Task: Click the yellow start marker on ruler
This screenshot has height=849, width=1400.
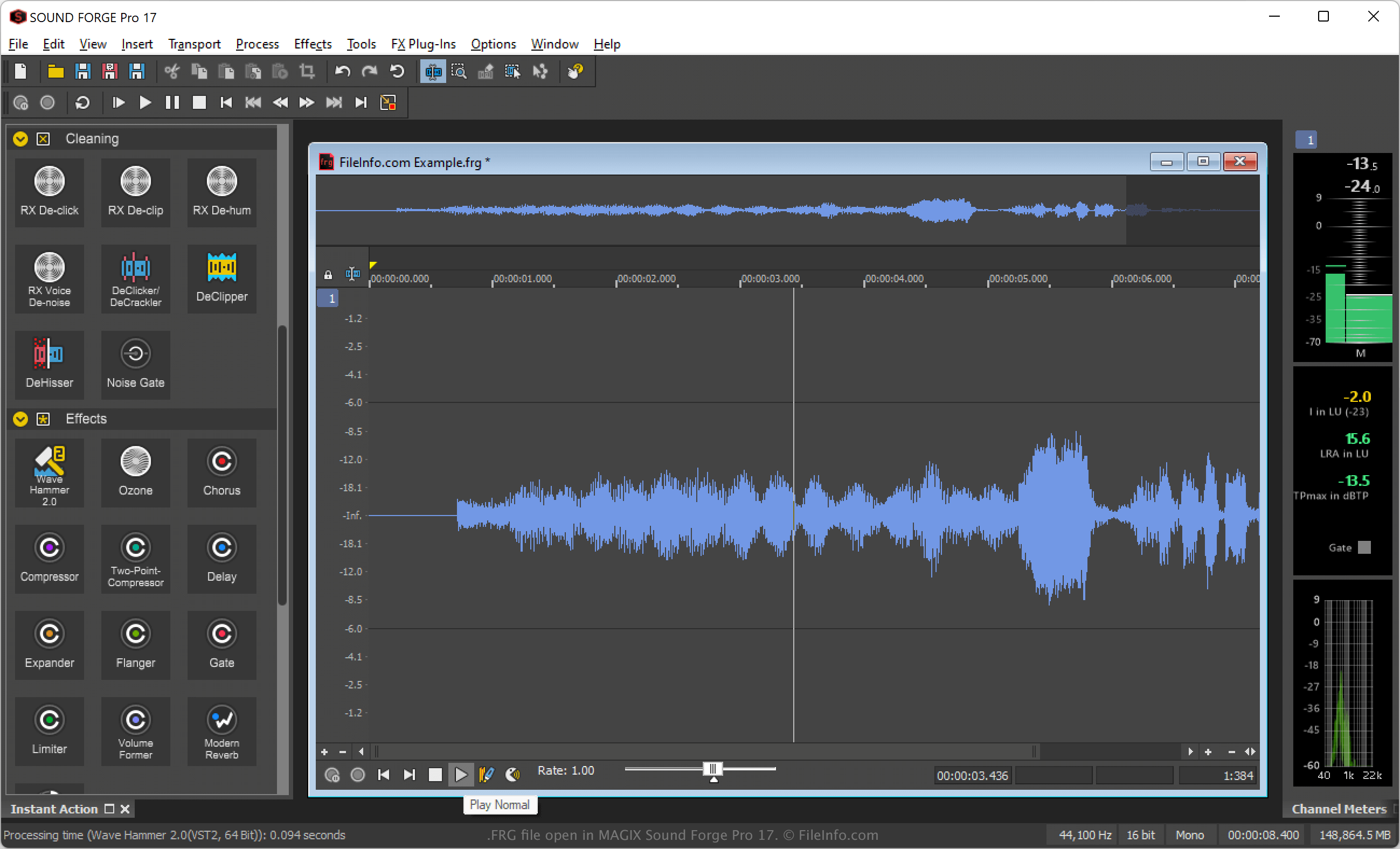Action: point(373,265)
